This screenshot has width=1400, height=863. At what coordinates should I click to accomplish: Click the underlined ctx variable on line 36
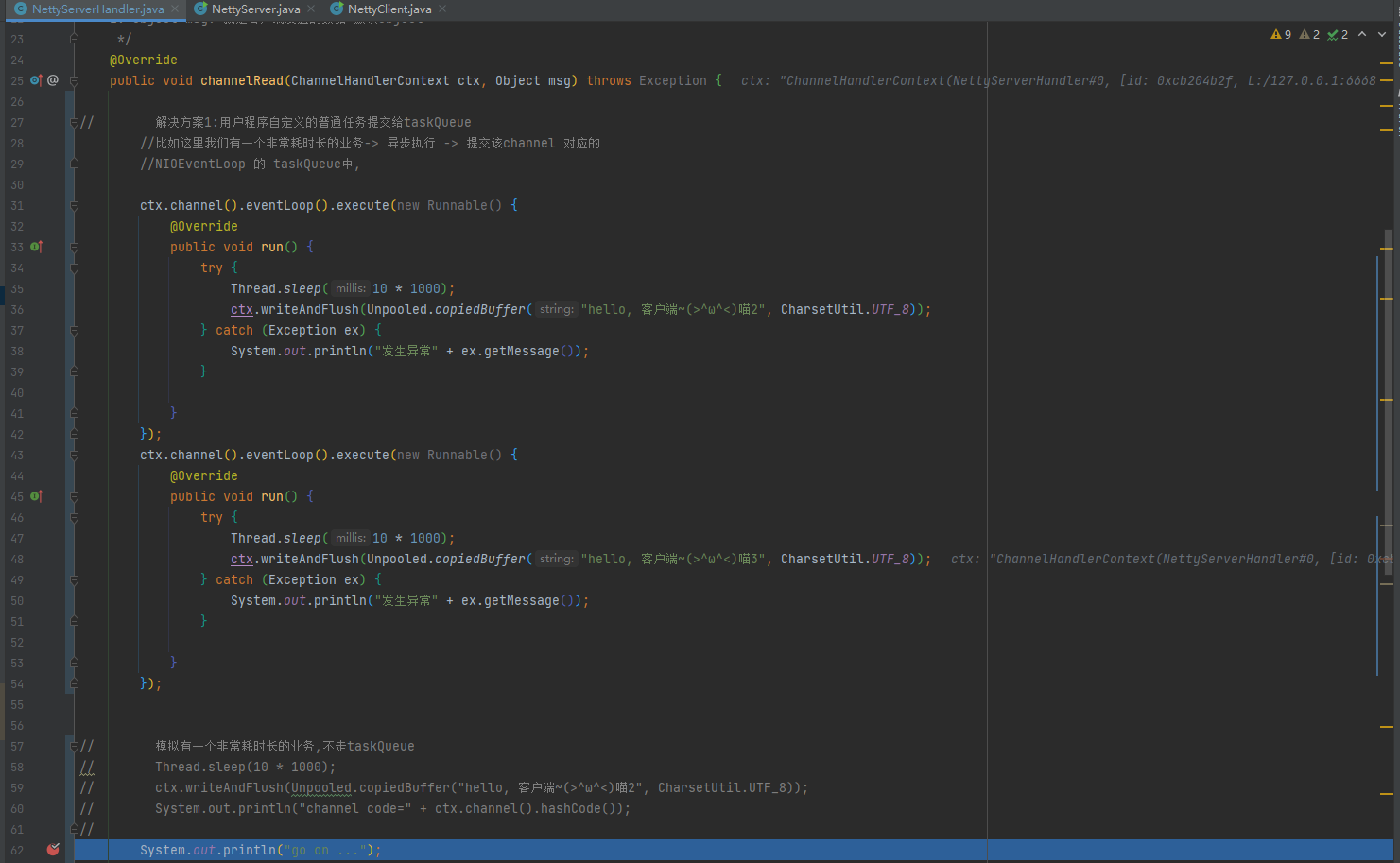242,309
